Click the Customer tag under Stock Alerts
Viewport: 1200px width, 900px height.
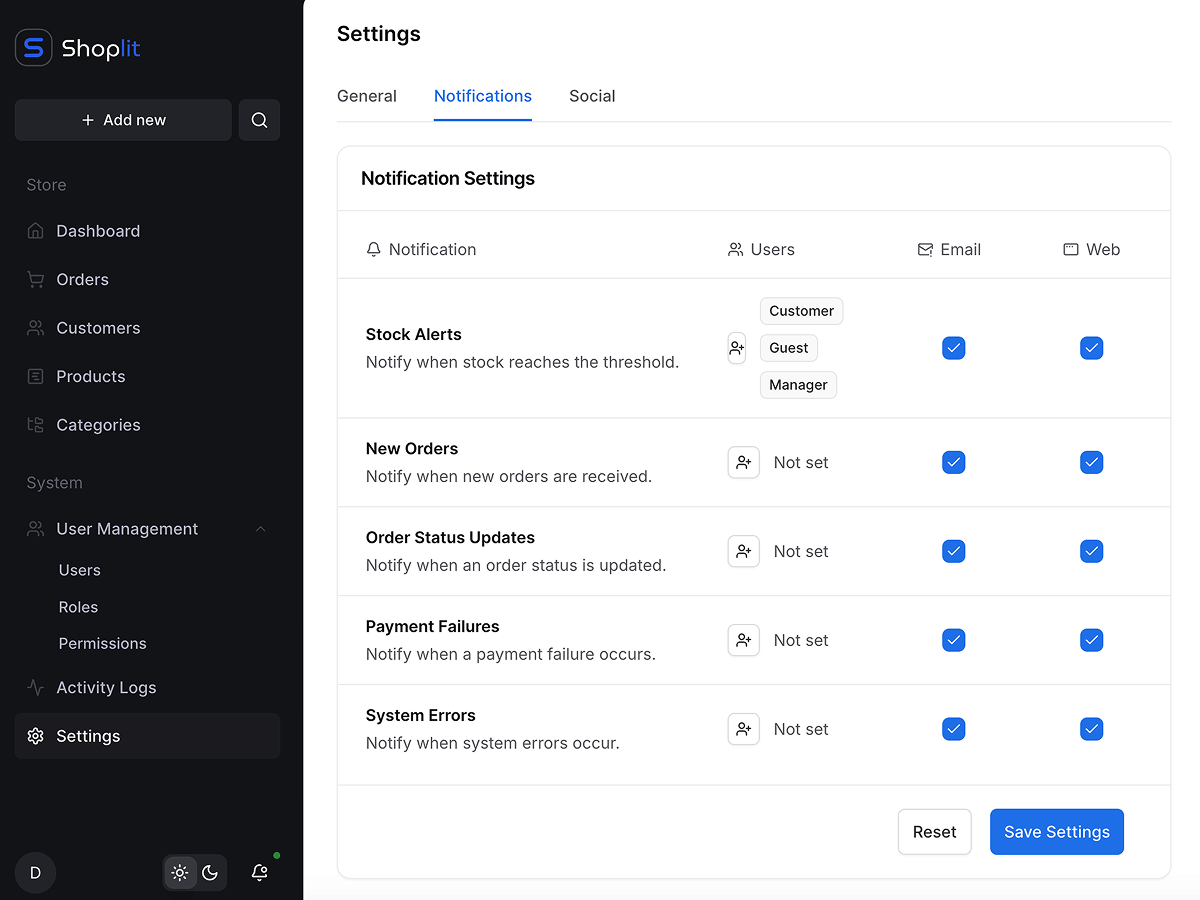801,311
